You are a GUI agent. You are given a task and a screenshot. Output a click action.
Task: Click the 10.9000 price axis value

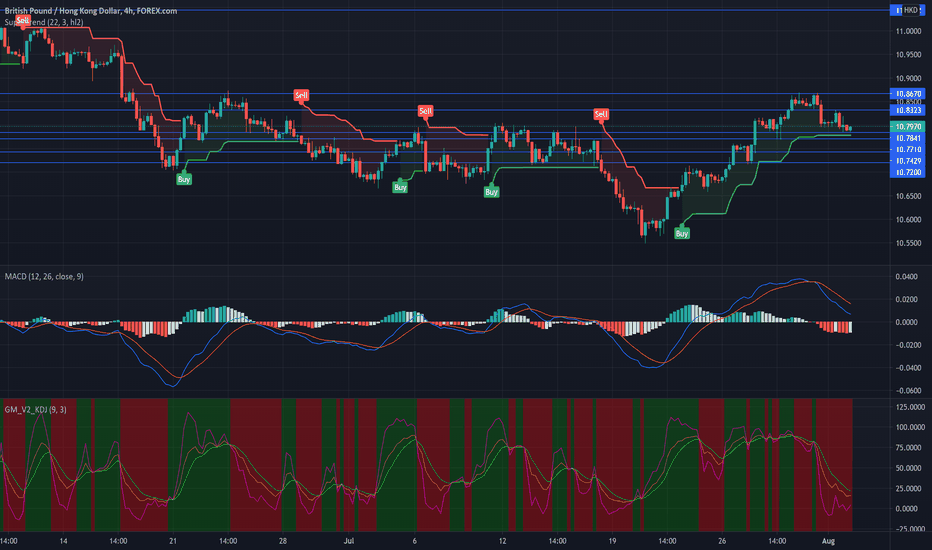pyautogui.click(x=909, y=78)
